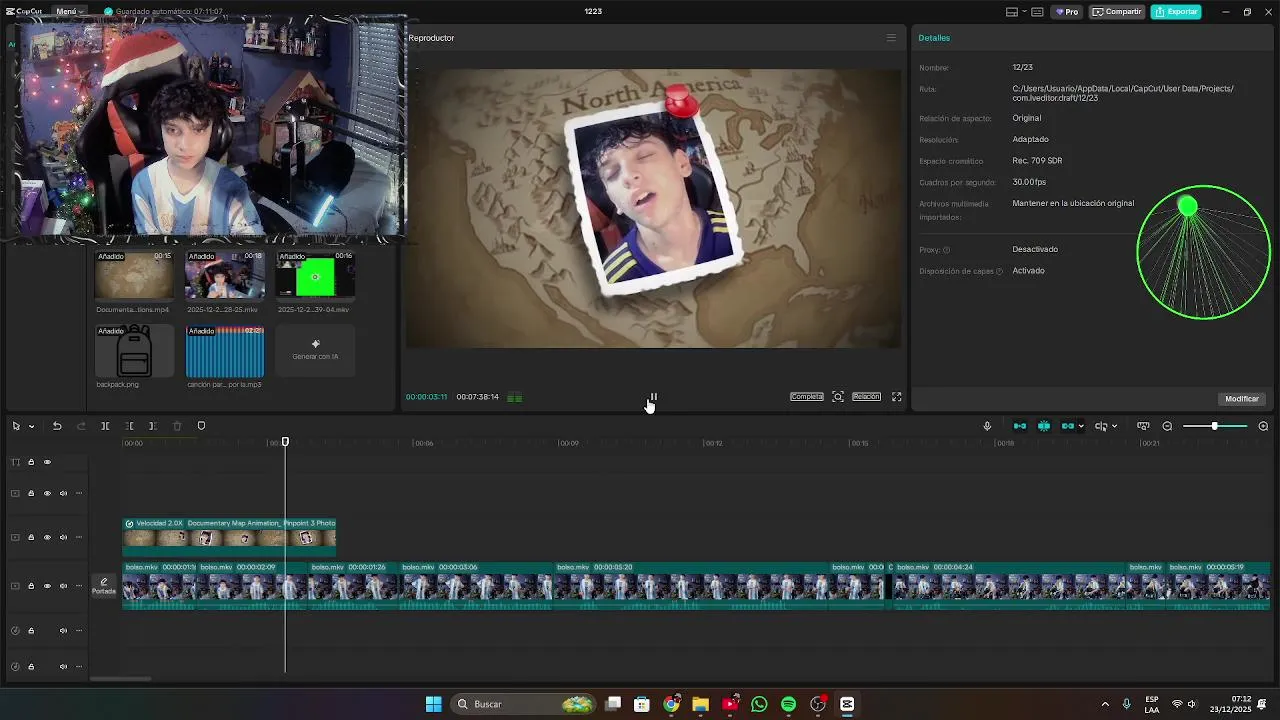Select the Documenta...tions.mp4 media thumbnail
Image resolution: width=1280 pixels, height=720 pixels.
[x=134, y=276]
